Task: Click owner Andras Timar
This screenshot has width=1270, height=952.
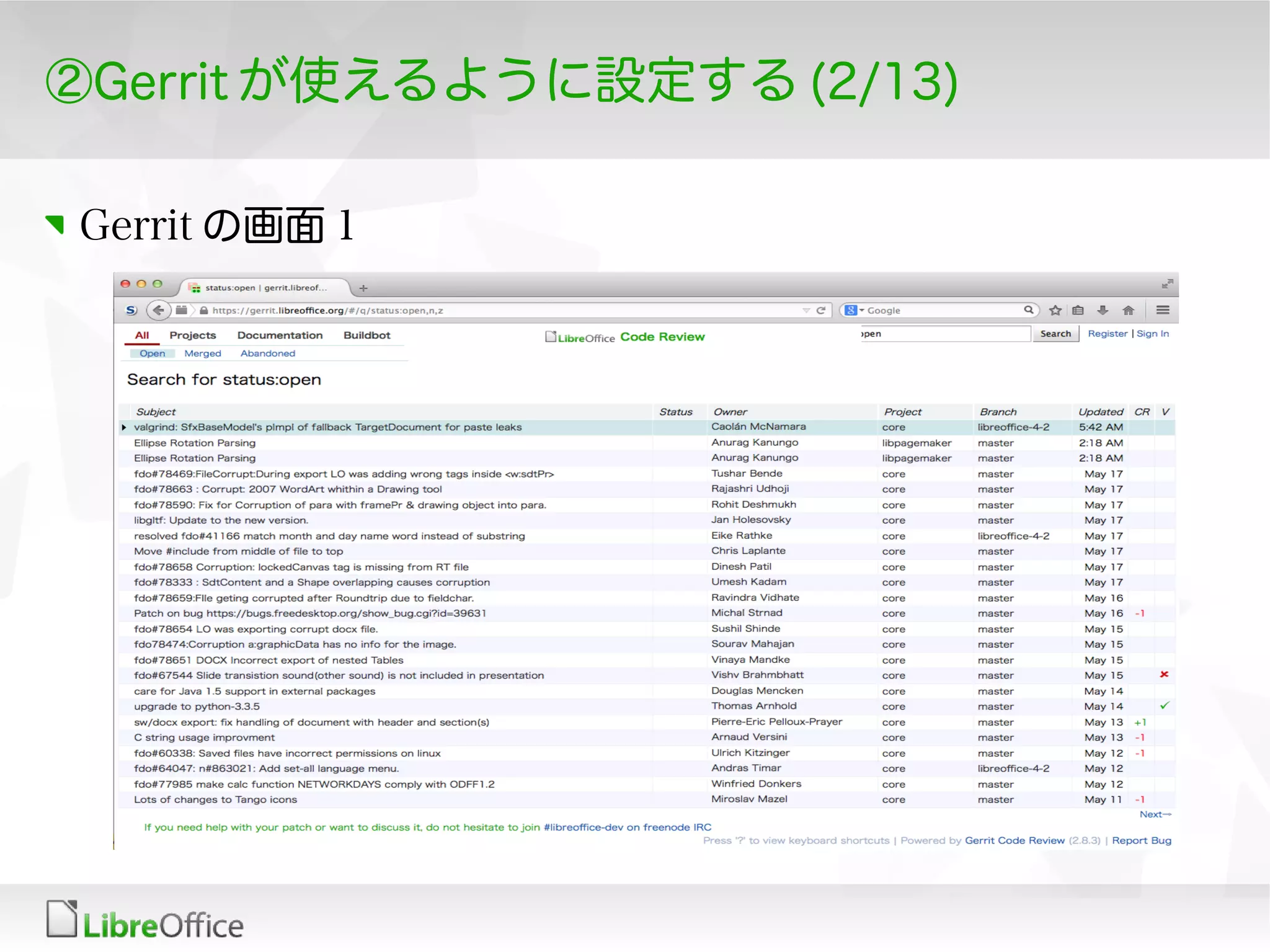Action: pyautogui.click(x=746, y=768)
